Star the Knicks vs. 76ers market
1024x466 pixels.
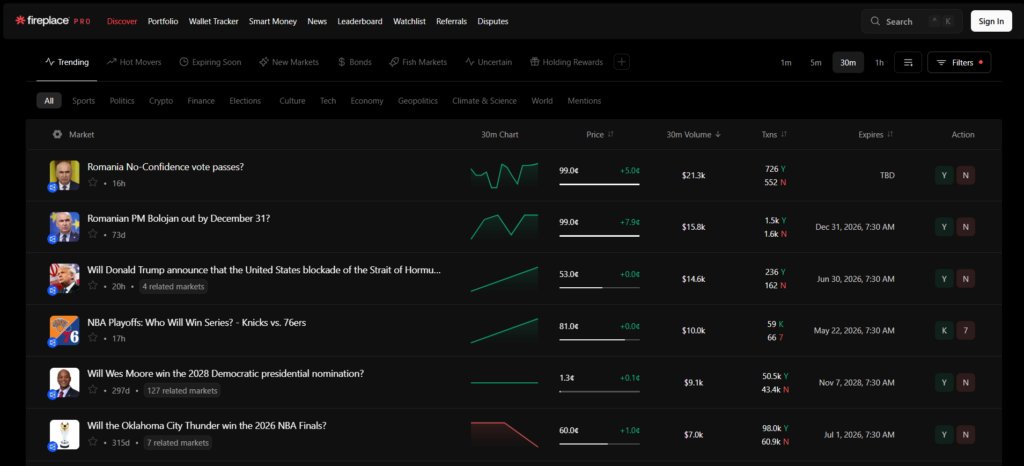93,338
